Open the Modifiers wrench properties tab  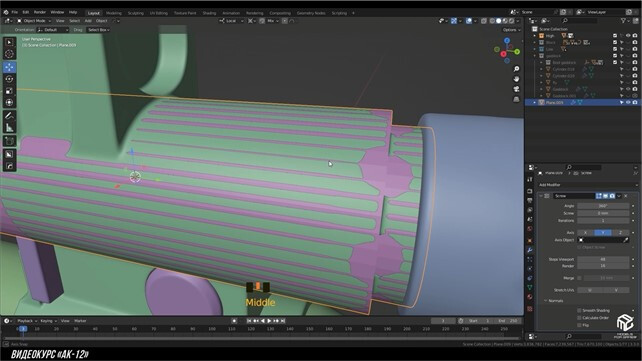pos(530,250)
